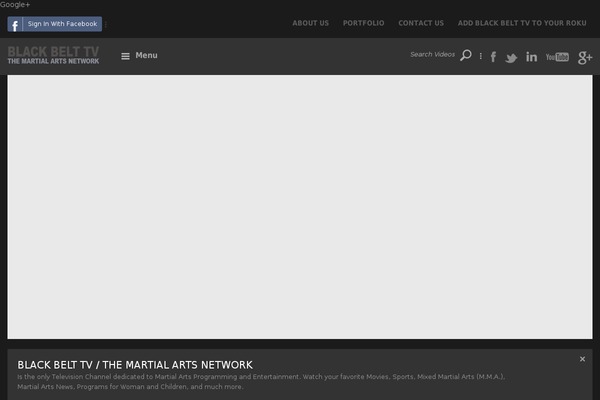Click the magnifying glass search icon
Viewport: 600px width, 400px height.
point(466,55)
